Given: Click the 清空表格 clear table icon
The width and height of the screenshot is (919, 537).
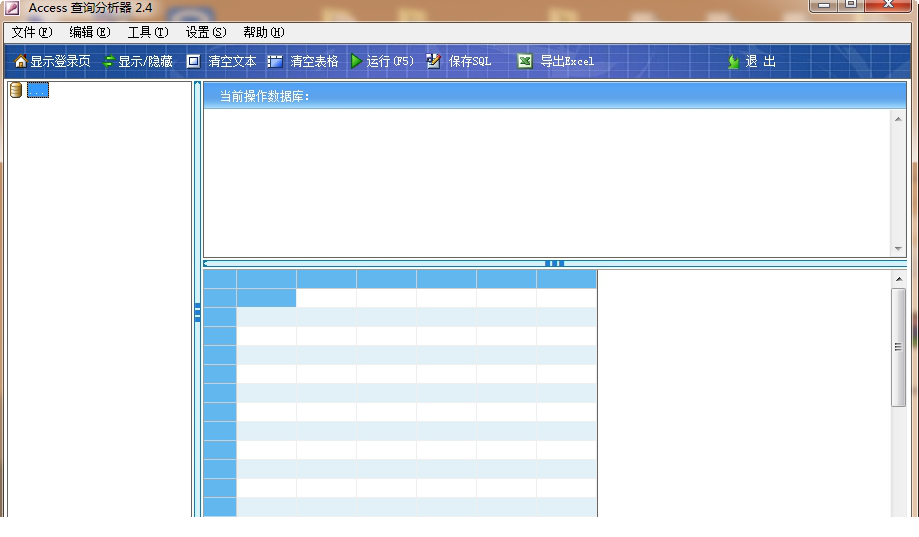Looking at the screenshot, I should [x=275, y=61].
